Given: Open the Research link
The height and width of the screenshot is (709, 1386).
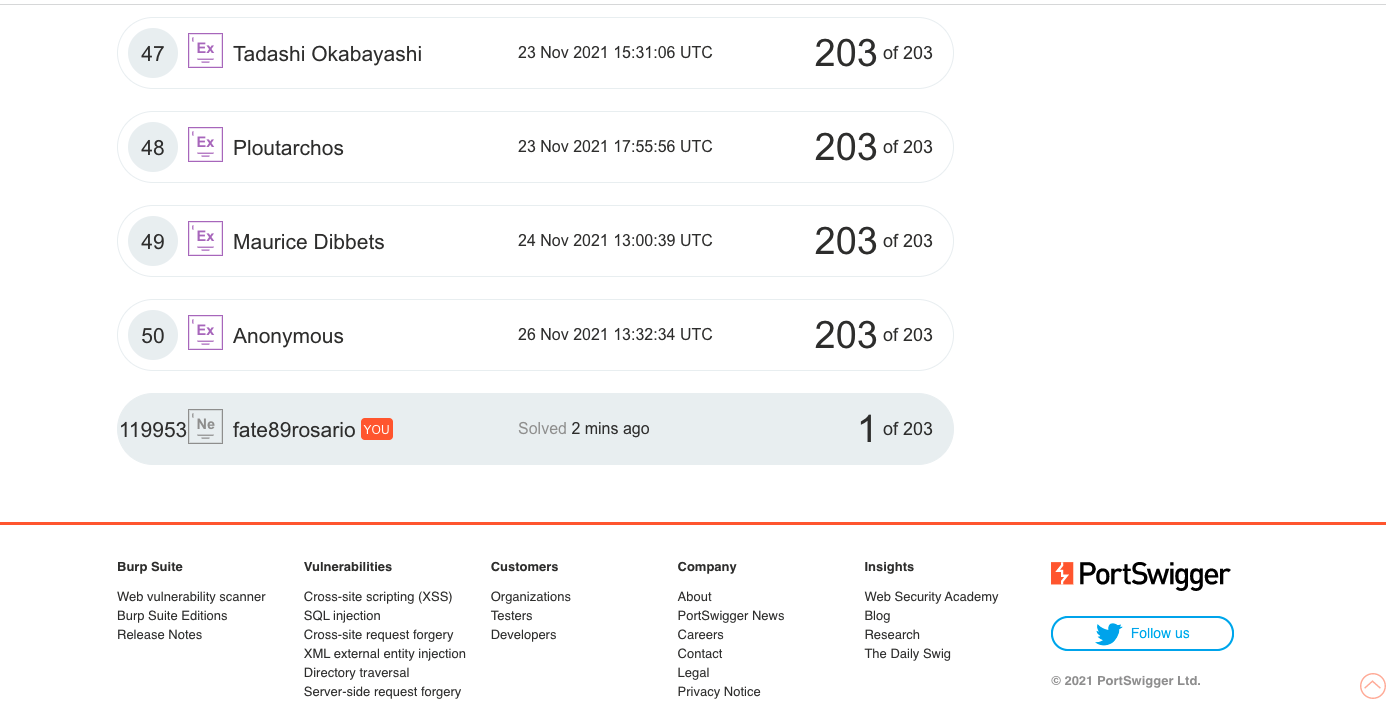Looking at the screenshot, I should [x=892, y=635].
